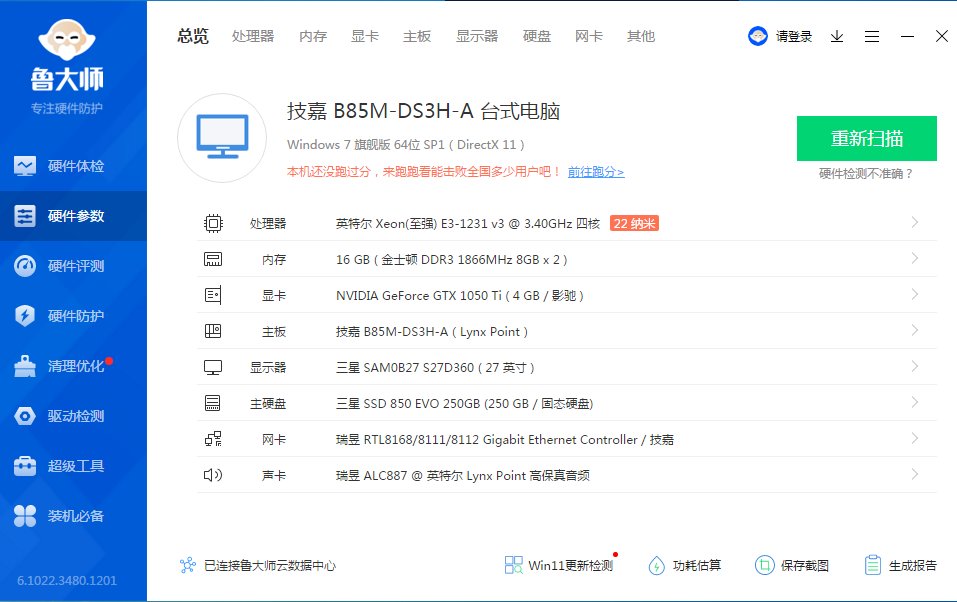Open 硬件体检 in the sidebar
Screen dimensions: 957x602
[x=73, y=165]
